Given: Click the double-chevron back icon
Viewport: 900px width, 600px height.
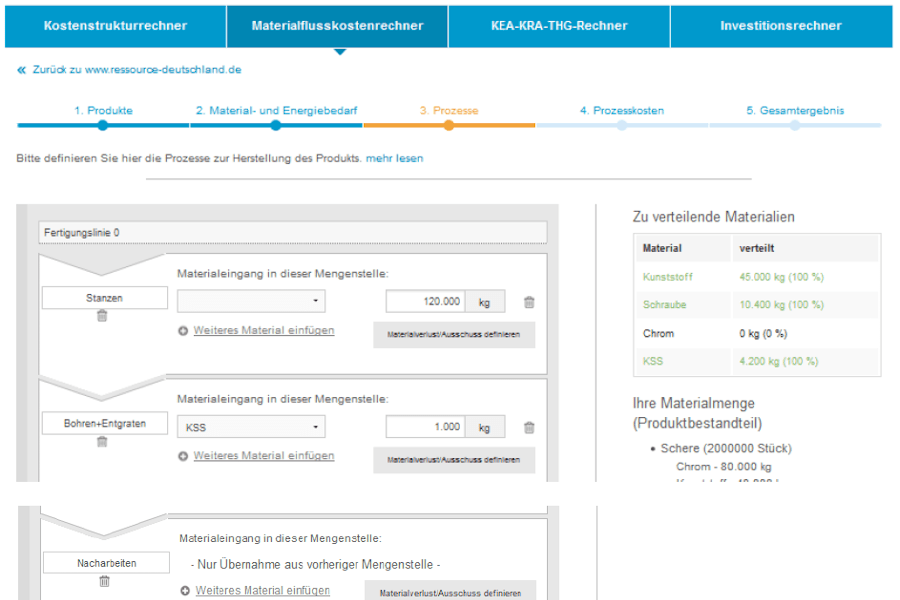Looking at the screenshot, I should click(22, 70).
